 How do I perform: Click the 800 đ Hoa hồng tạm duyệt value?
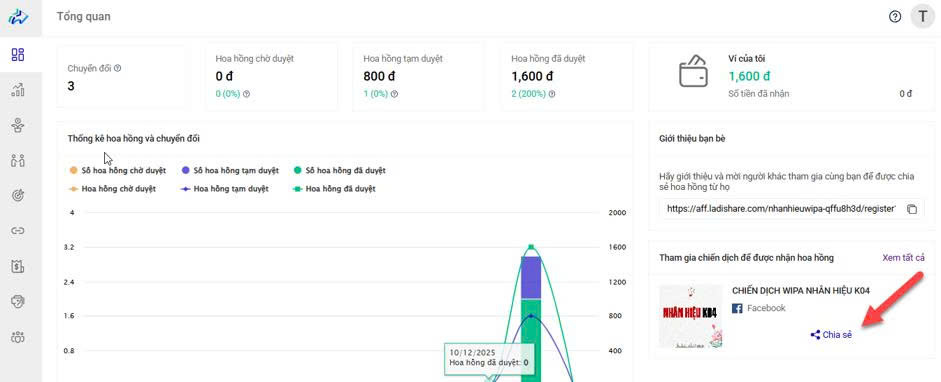379,77
